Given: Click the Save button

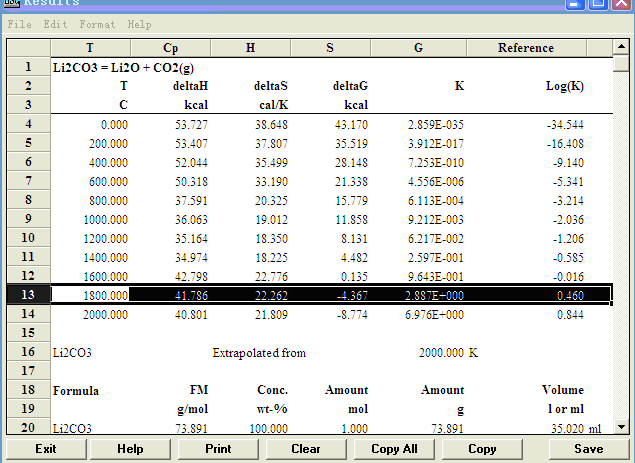Looking at the screenshot, I should [x=588, y=449].
